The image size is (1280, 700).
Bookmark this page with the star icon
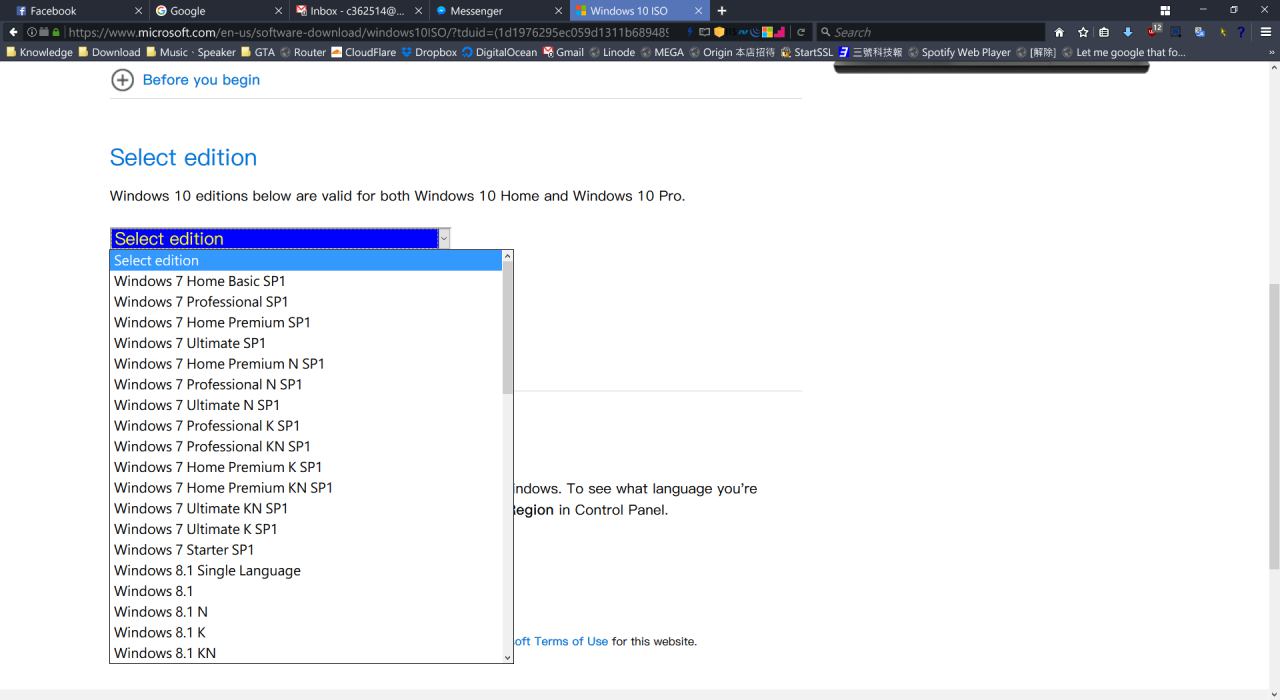pyautogui.click(x=1083, y=32)
